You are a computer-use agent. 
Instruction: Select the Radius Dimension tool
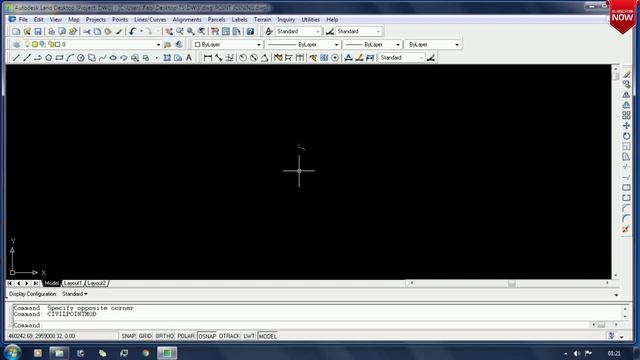pos(243,58)
